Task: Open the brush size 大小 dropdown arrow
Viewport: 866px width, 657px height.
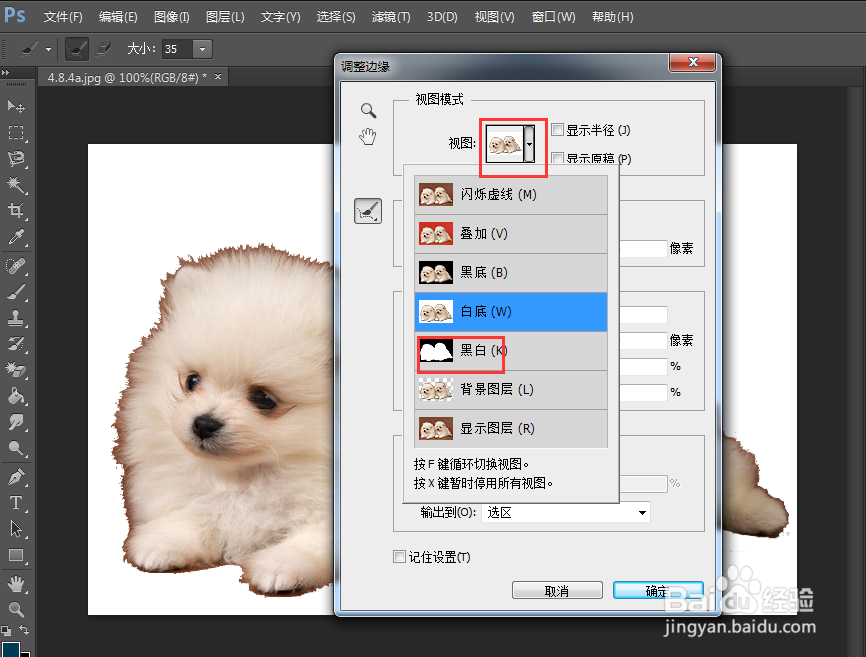Action: [203, 49]
